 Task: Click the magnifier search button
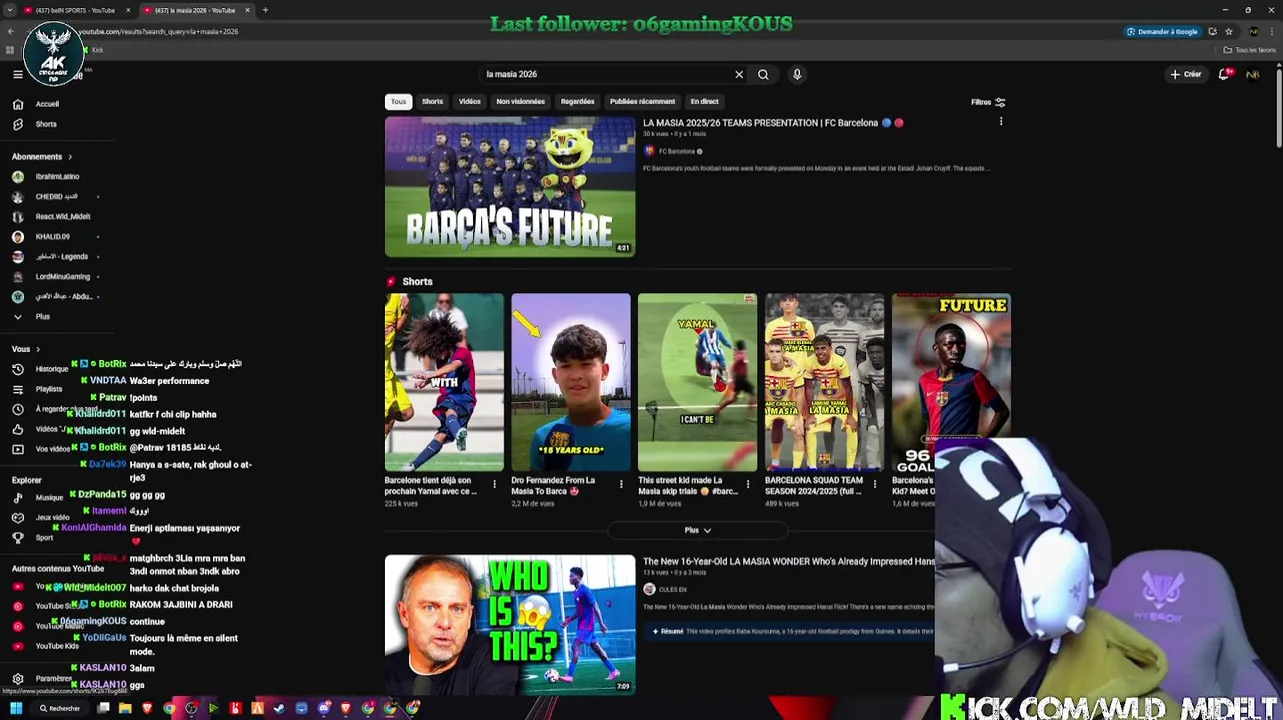point(763,74)
